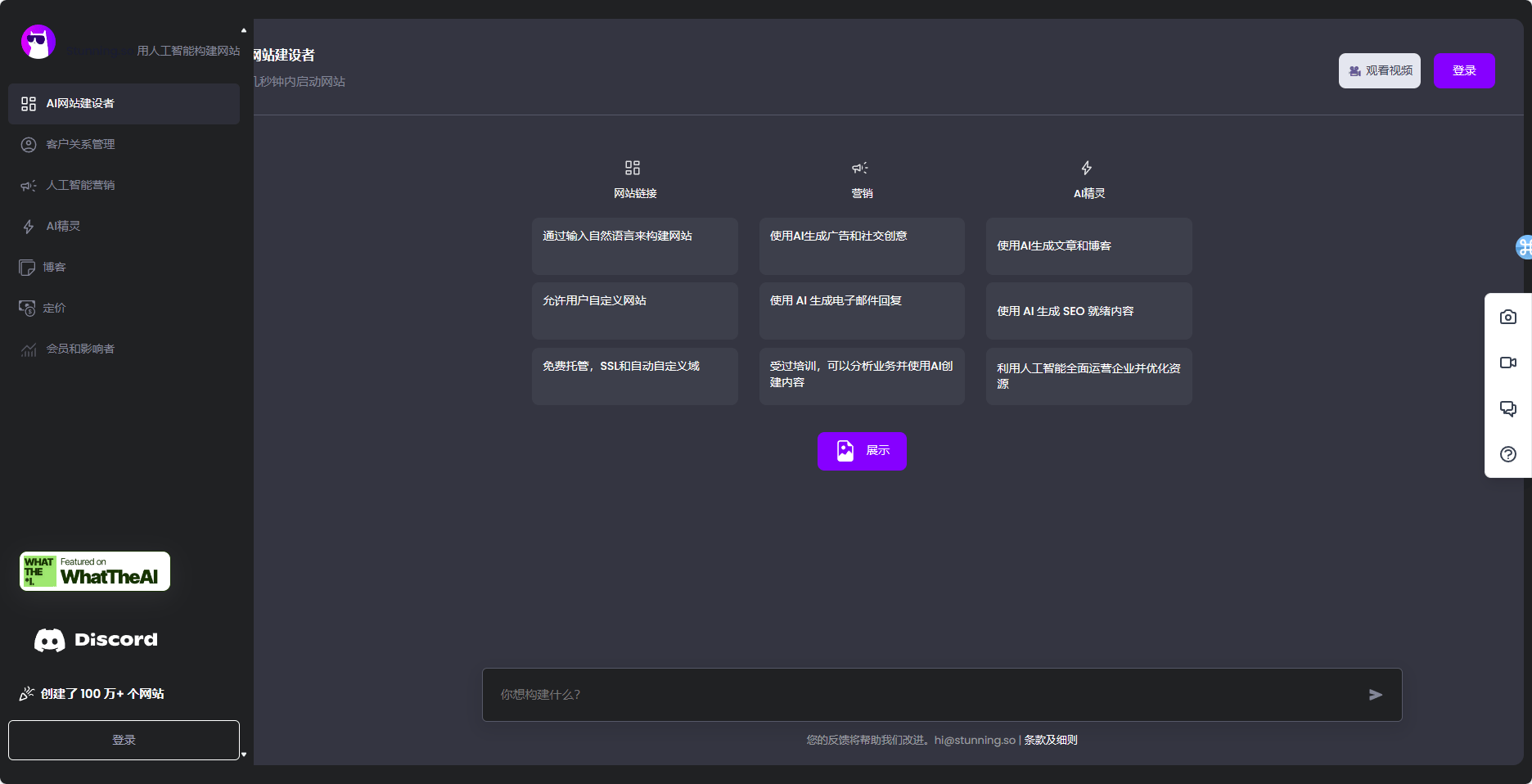
Task: Click the blue widget icon on right edge
Action: (1524, 247)
